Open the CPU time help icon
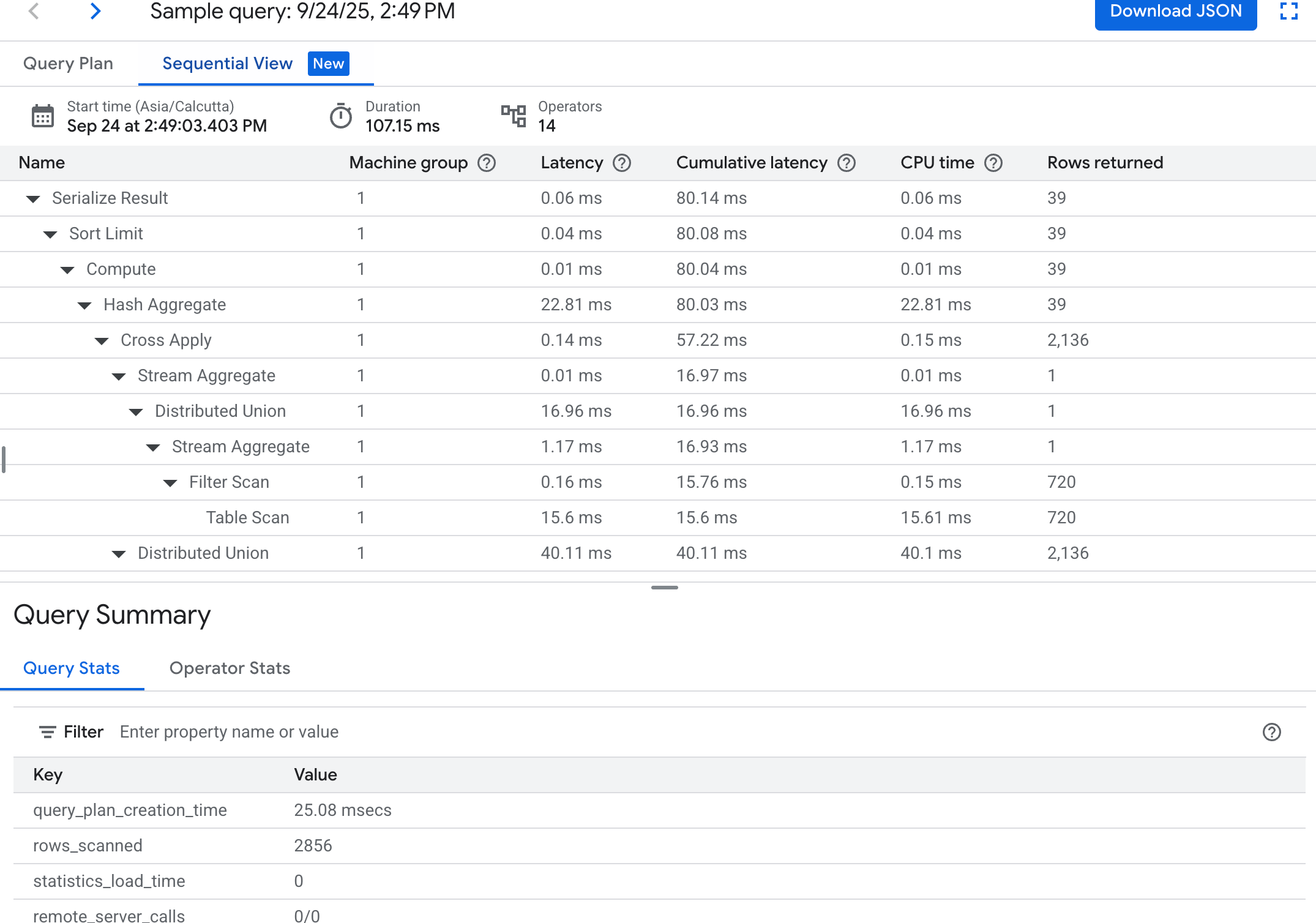Screen dimensions: 1316x923 (993, 163)
